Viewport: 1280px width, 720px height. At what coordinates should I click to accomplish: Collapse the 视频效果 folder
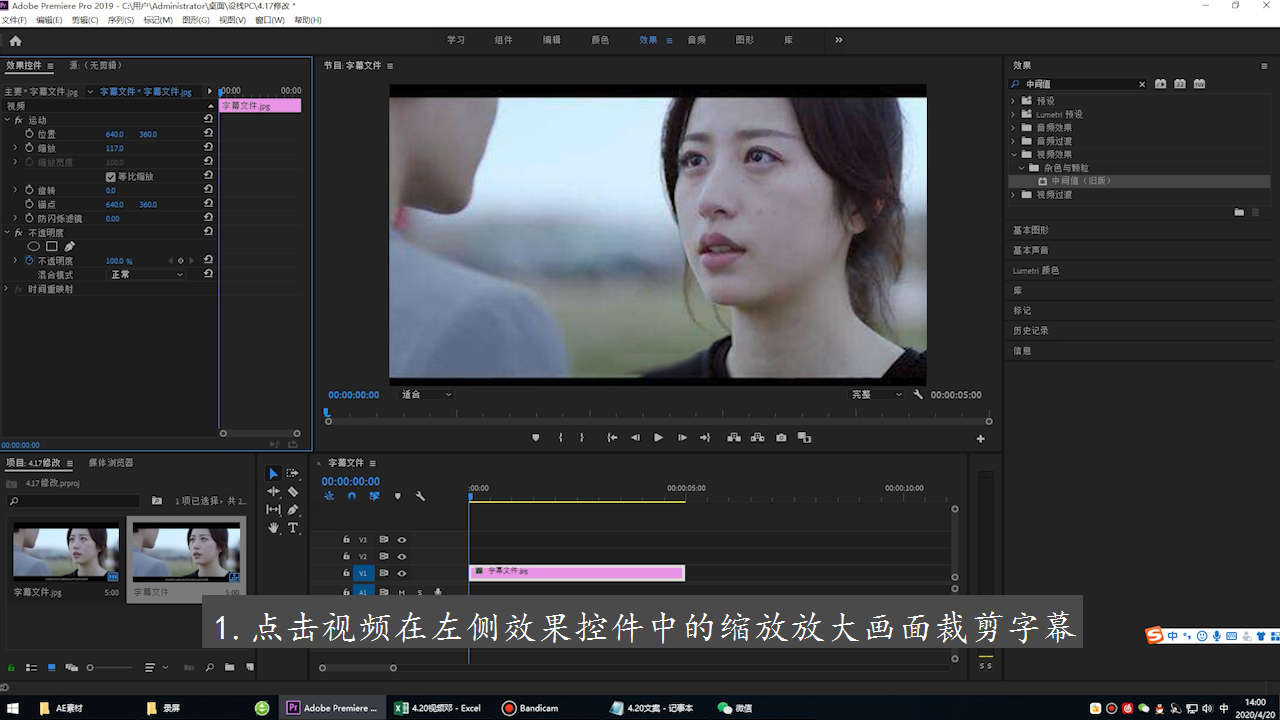tap(1013, 155)
